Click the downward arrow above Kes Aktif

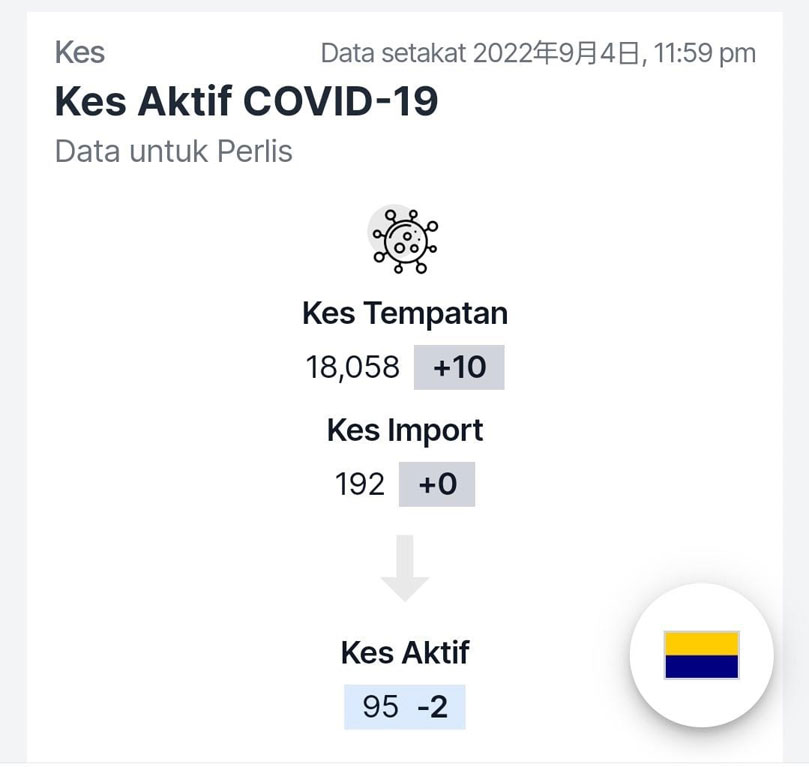coord(405,568)
